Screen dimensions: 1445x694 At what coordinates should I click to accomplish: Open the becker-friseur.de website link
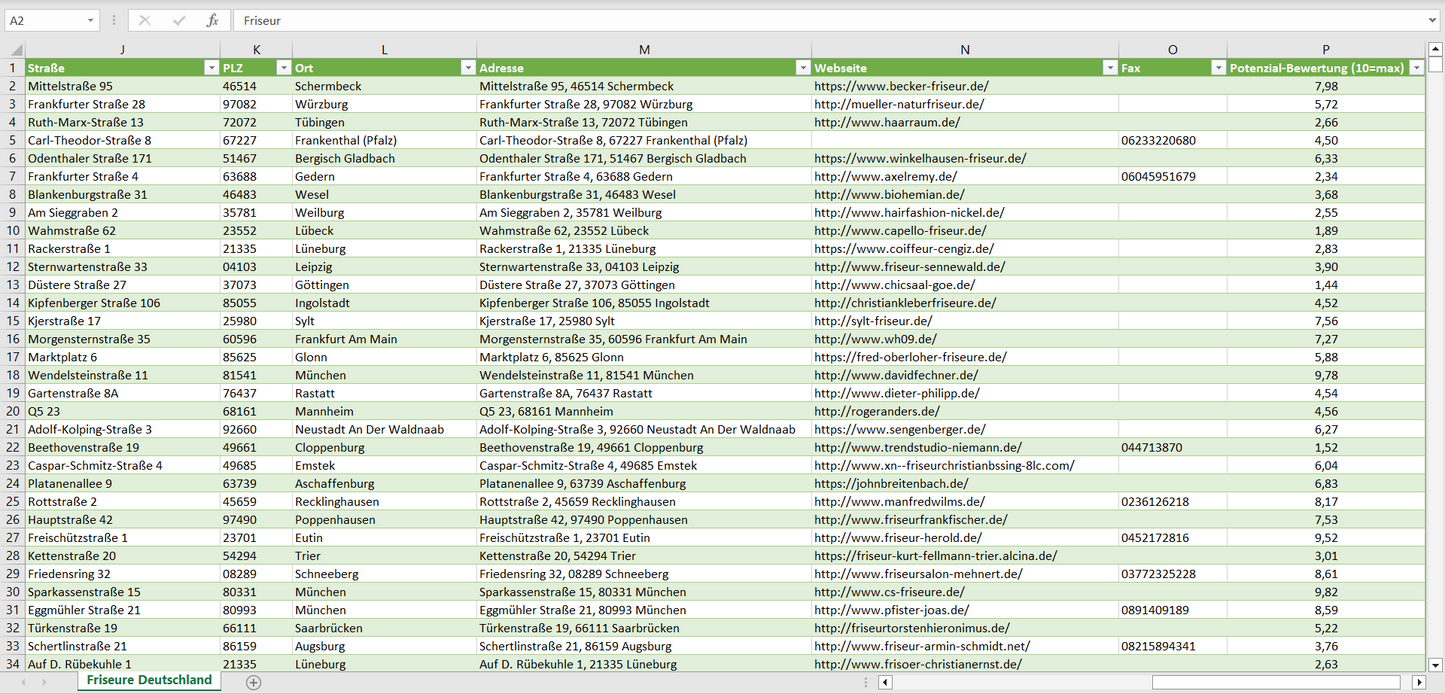click(901, 86)
